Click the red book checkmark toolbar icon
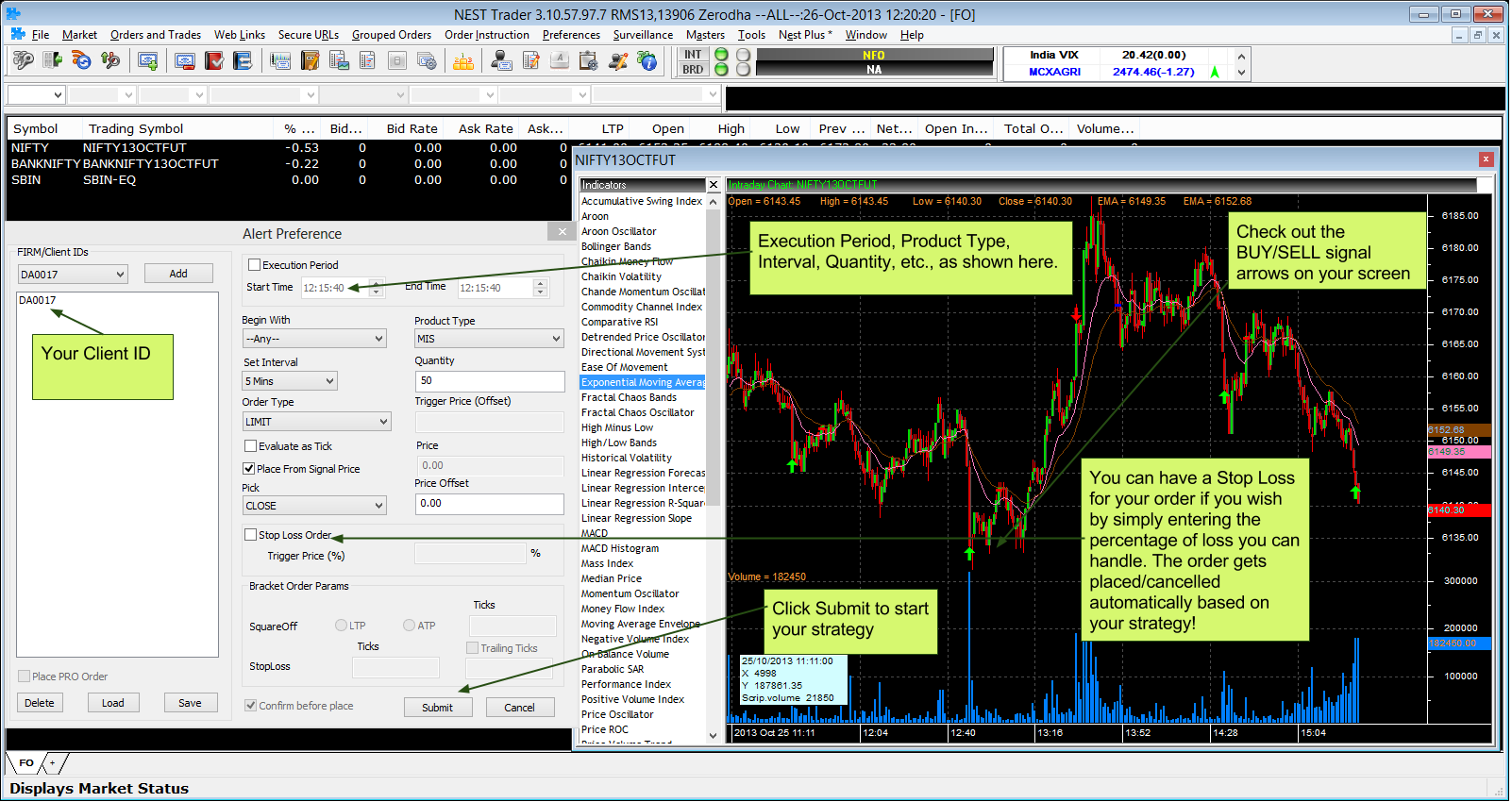The image size is (1512, 802). (x=214, y=60)
